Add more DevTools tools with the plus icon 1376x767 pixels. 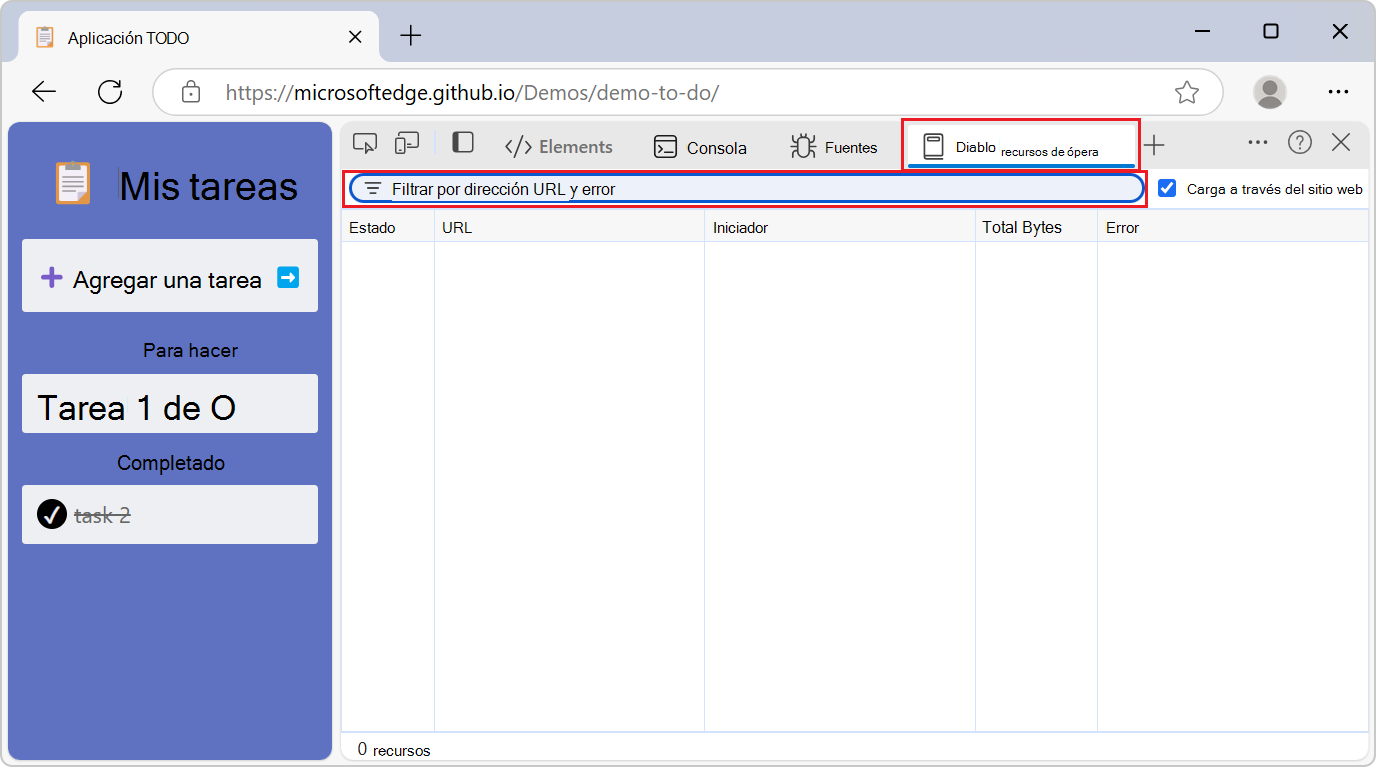1154,145
